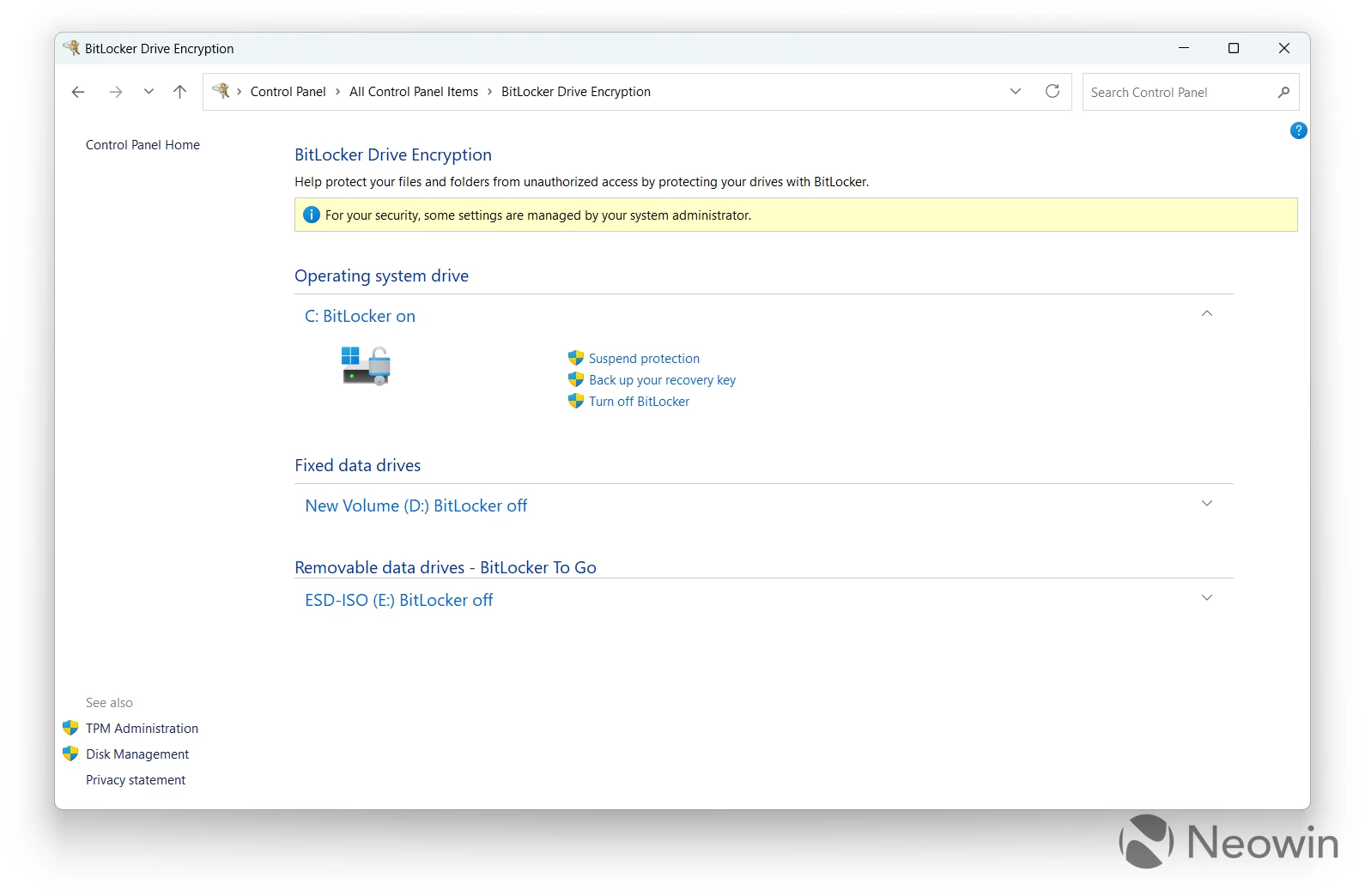Open TPM Administration link
Image resolution: width=1365 pixels, height=896 pixels.
pyautogui.click(x=142, y=729)
